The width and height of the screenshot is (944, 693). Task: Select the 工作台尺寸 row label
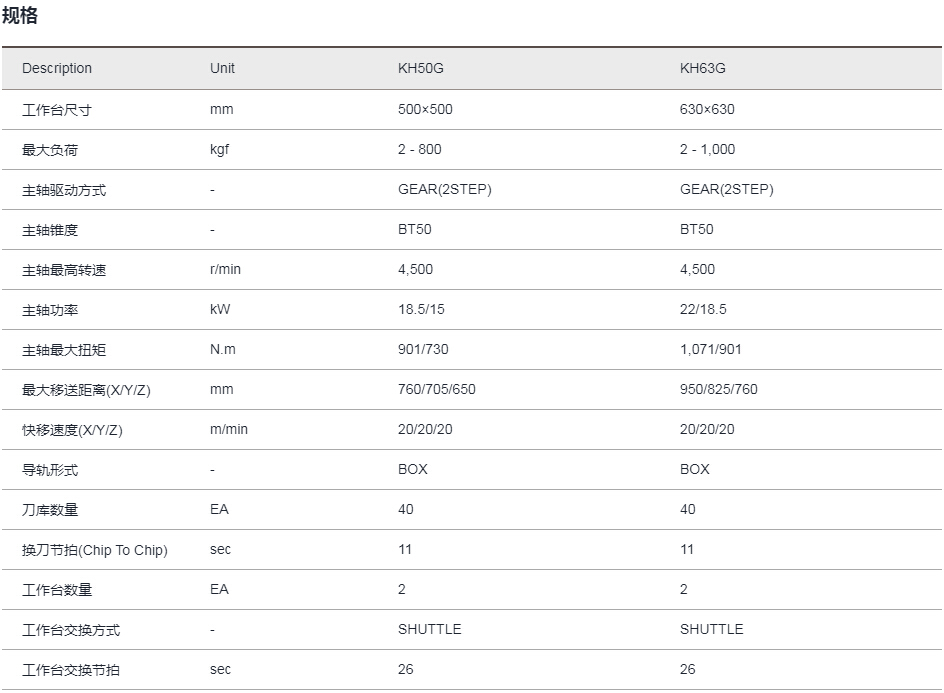[56, 109]
